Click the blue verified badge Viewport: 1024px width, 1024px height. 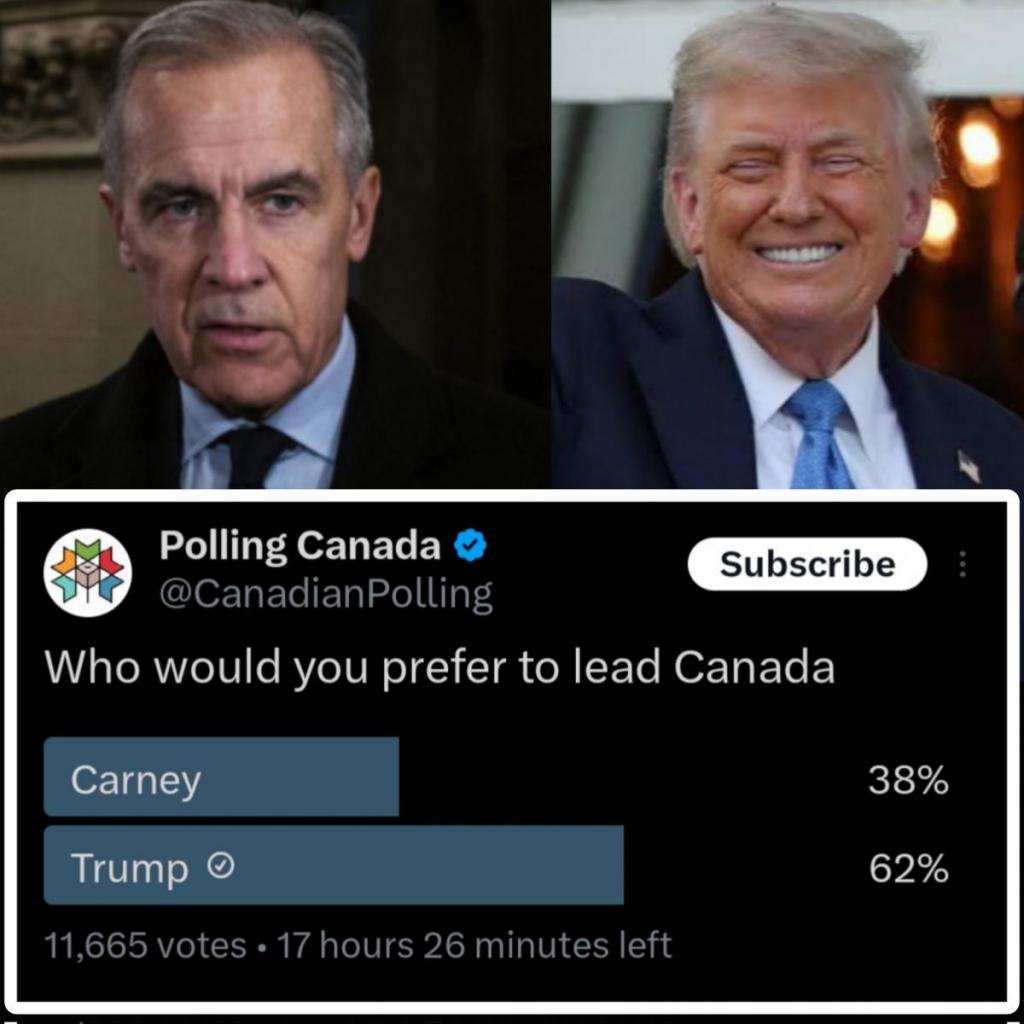tap(471, 546)
